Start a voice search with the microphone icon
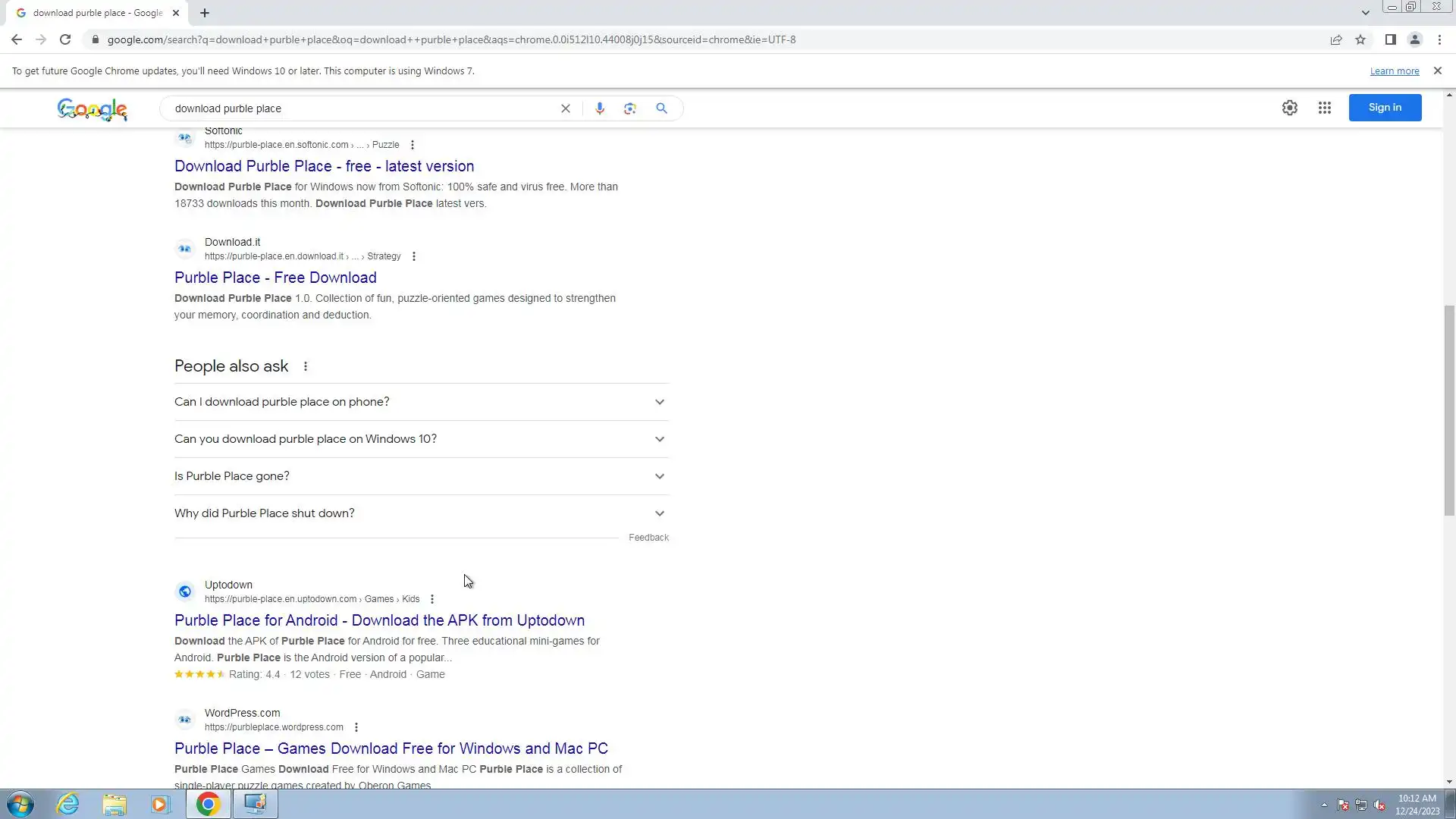 pyautogui.click(x=599, y=108)
